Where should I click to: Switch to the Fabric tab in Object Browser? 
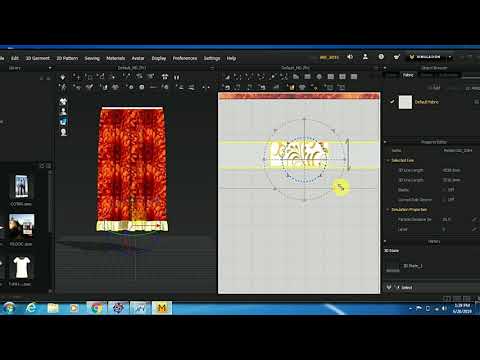pos(408,75)
